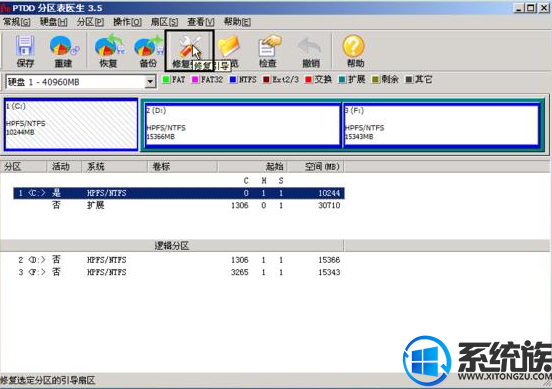The image size is (552, 389).
Task: Select the D: partition block in disk map
Action: tap(243, 124)
